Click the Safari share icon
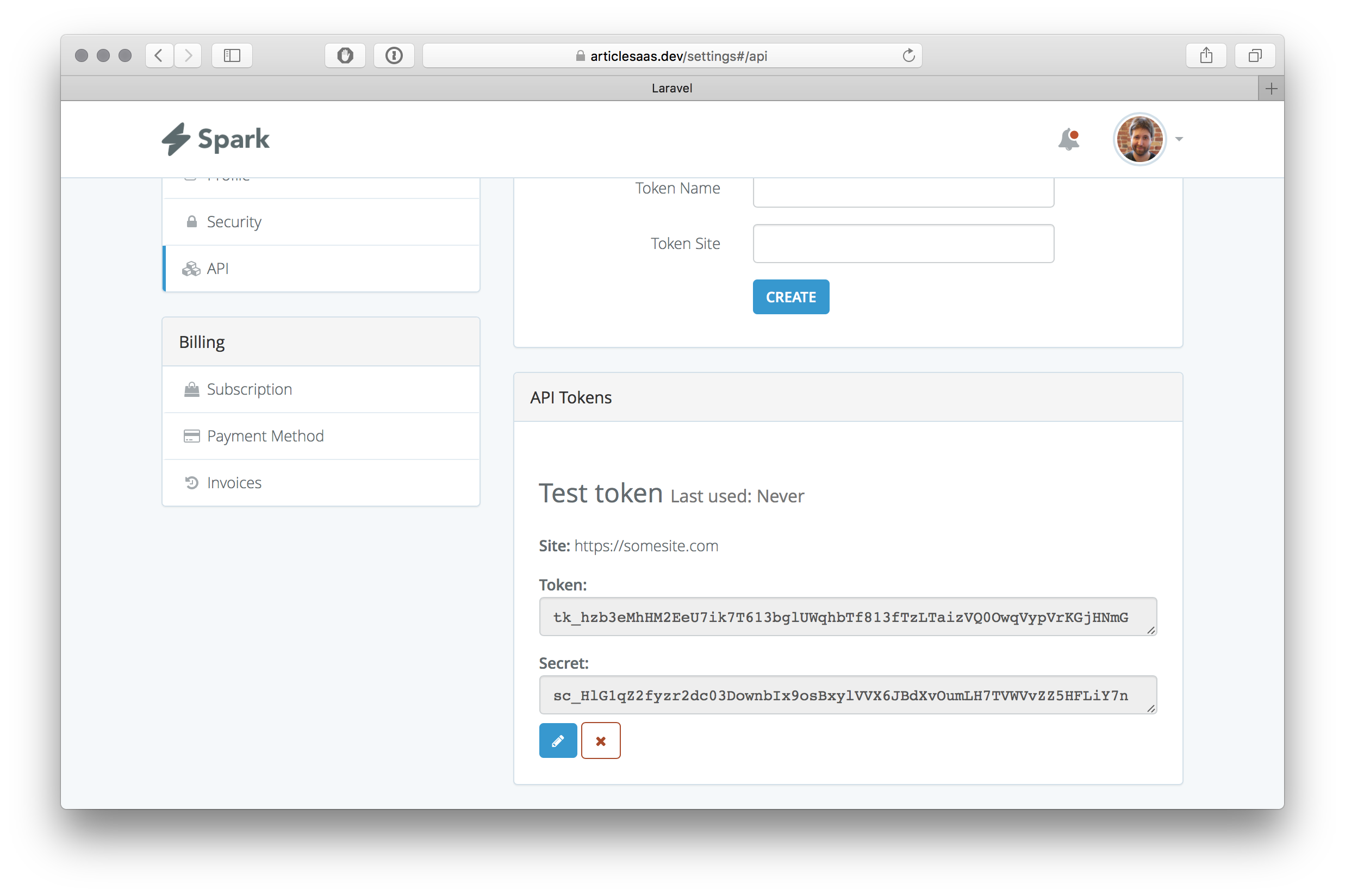Viewport: 1345px width, 896px height. (1206, 55)
